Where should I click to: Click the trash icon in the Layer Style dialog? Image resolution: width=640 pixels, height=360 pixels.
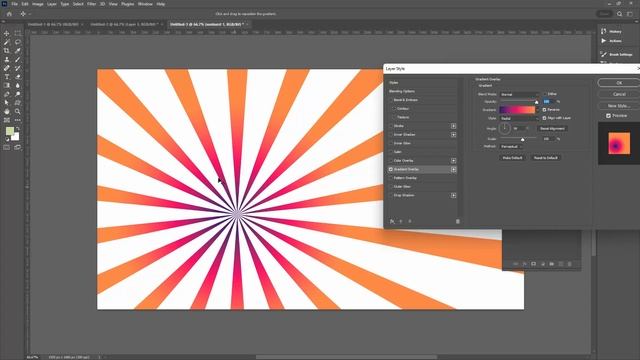coord(458,221)
